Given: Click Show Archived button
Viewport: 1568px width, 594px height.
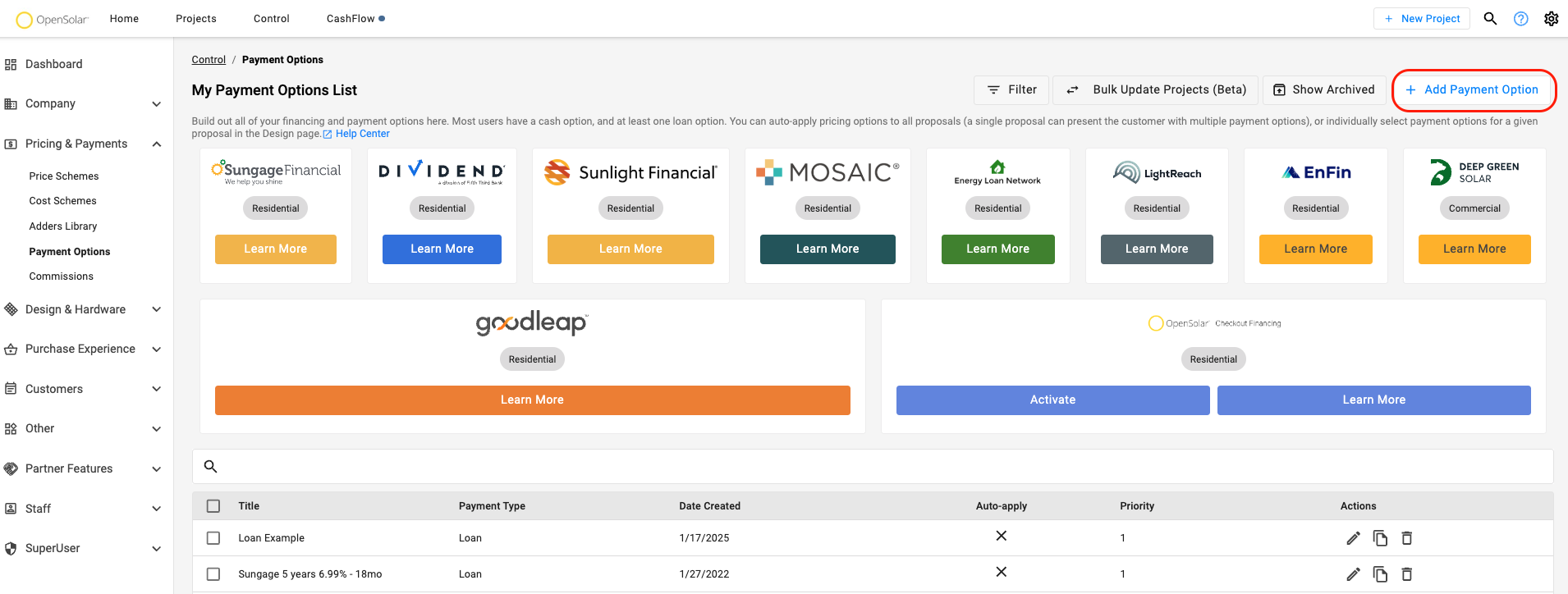Looking at the screenshot, I should (x=1324, y=89).
